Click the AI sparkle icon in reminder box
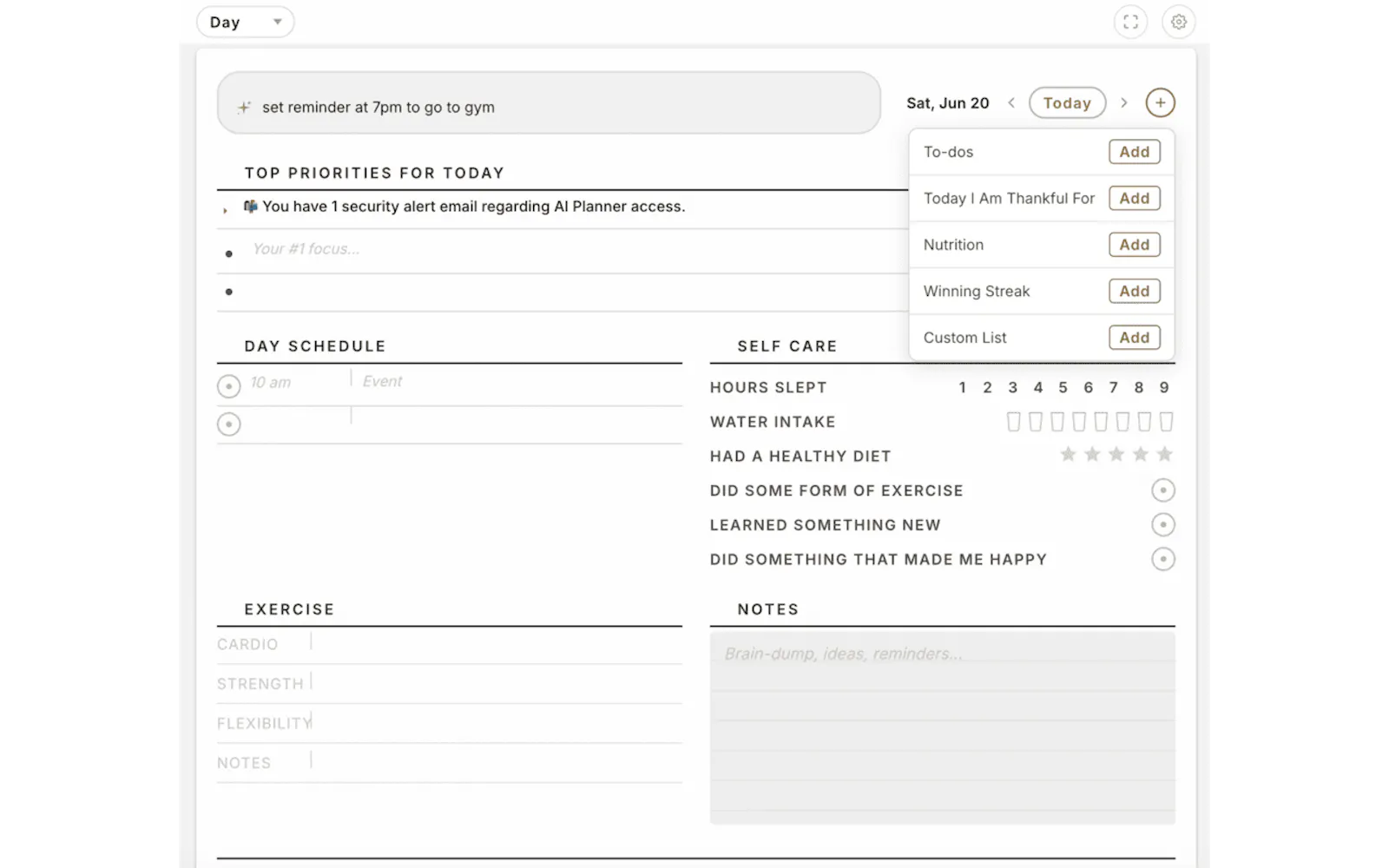The width and height of the screenshot is (1389, 868). (x=244, y=108)
